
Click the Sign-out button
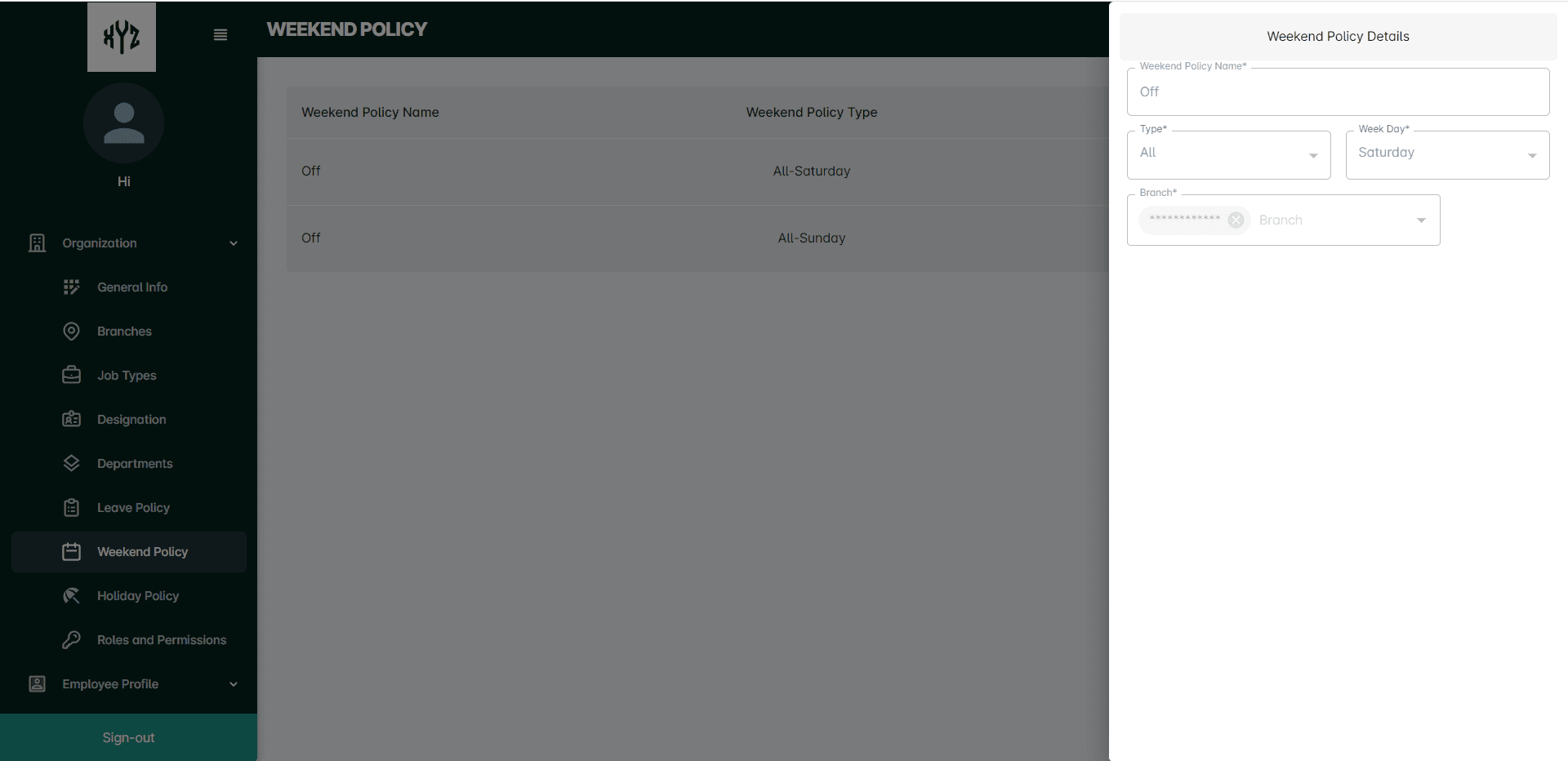[x=128, y=737]
